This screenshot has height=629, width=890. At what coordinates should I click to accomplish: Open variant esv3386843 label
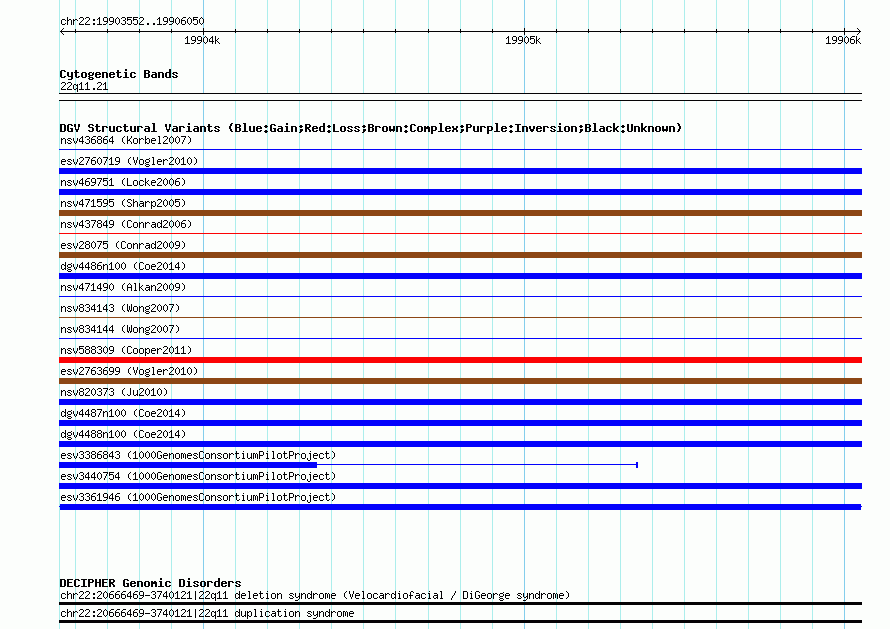(x=198, y=455)
